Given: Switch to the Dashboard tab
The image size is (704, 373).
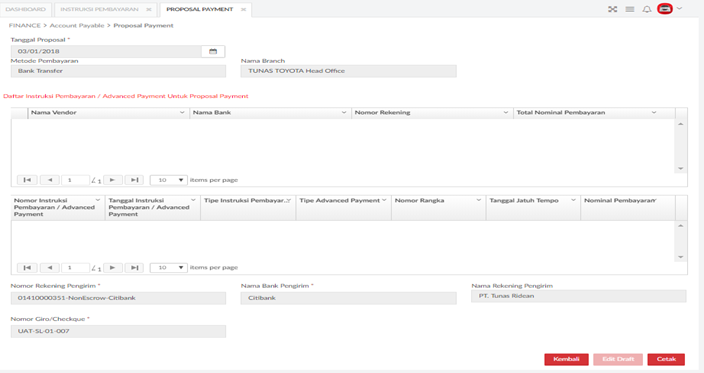Looking at the screenshot, I should coord(26,9).
